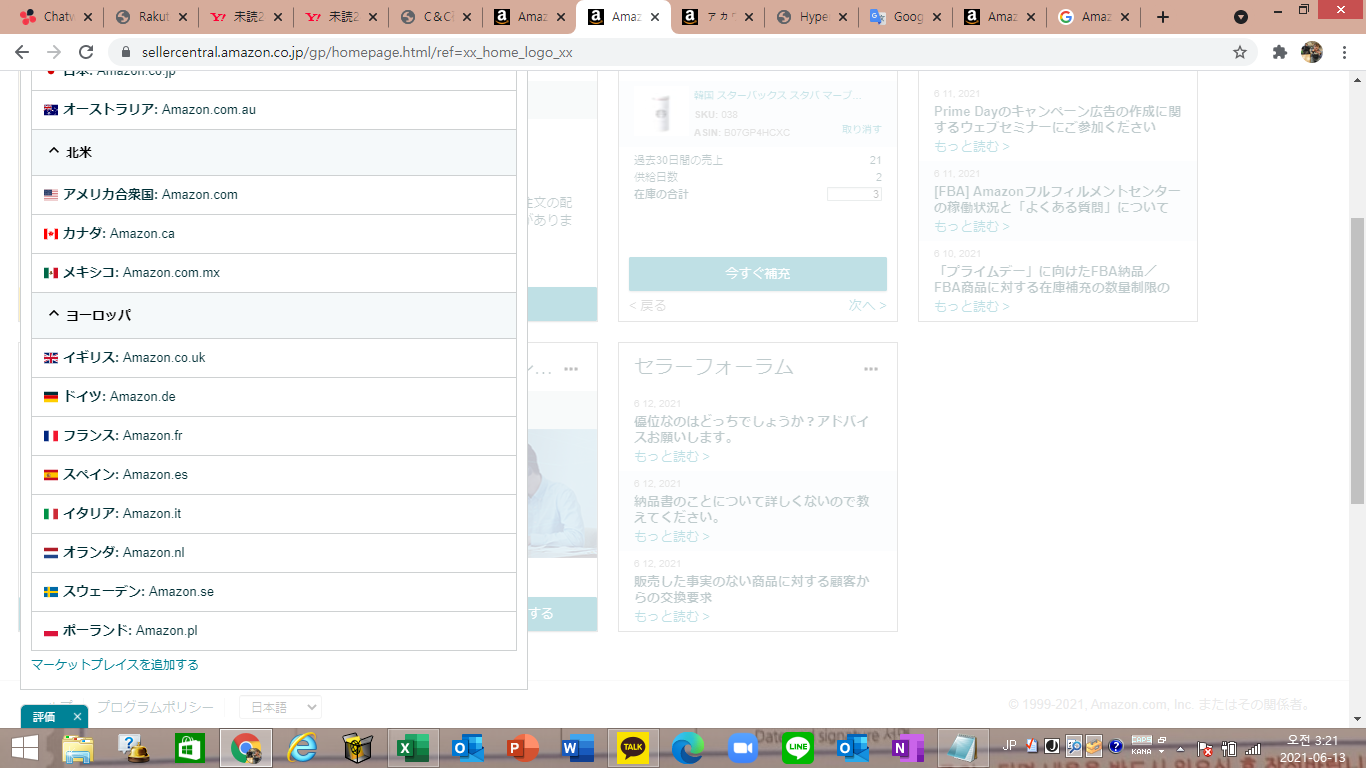Switch to the Google Translate tab
Image resolution: width=1366 pixels, height=768 pixels.
click(909, 17)
